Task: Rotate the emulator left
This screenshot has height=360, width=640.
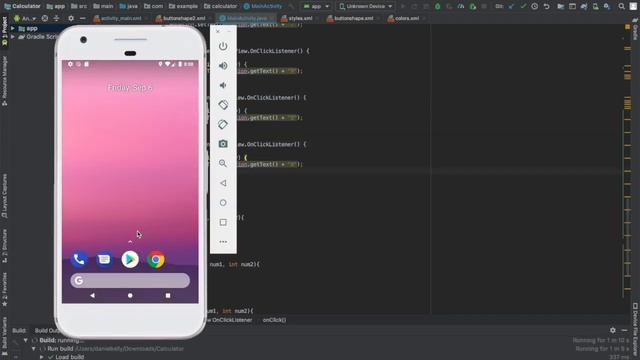Action: (x=223, y=105)
